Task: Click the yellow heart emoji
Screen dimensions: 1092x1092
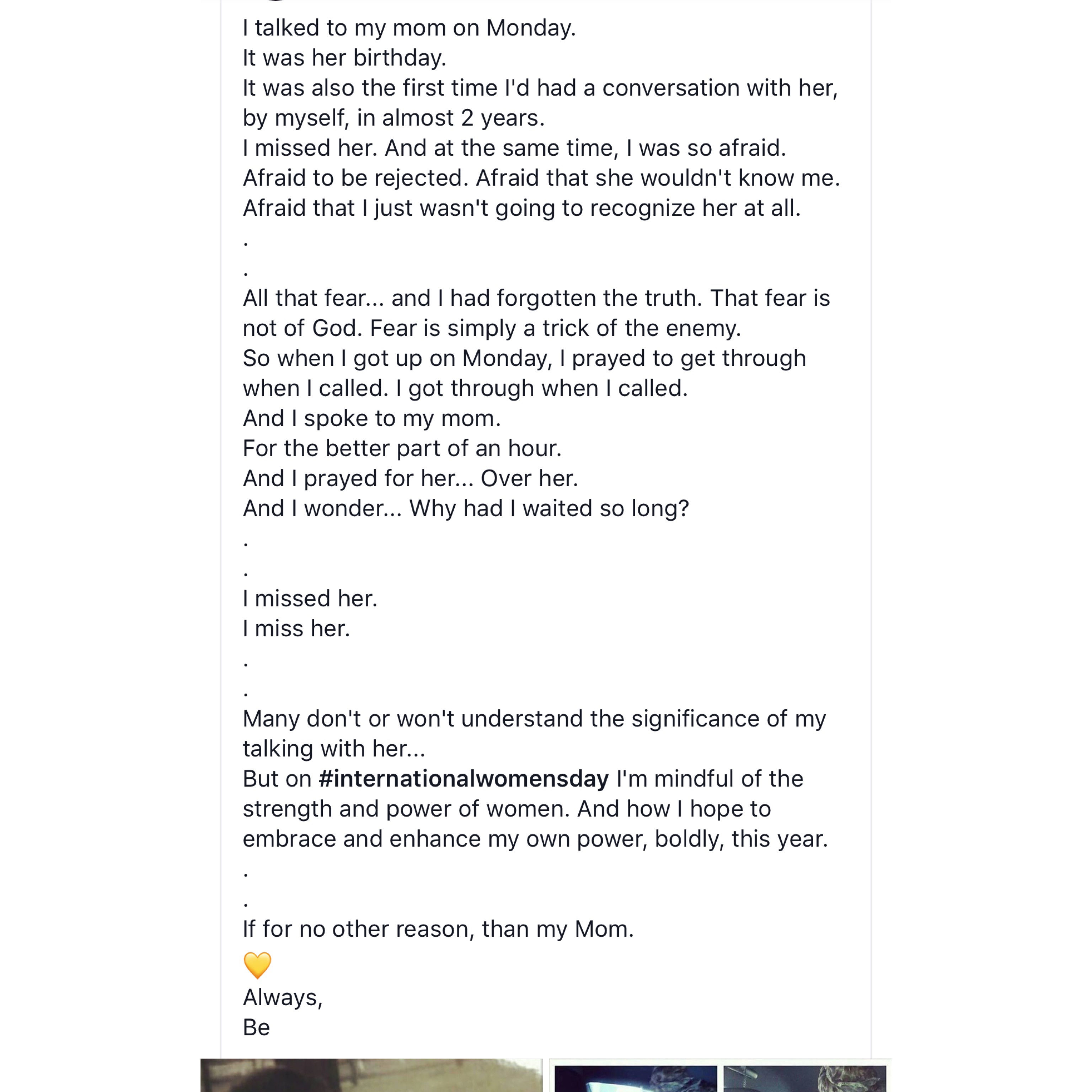Action: coord(258,965)
